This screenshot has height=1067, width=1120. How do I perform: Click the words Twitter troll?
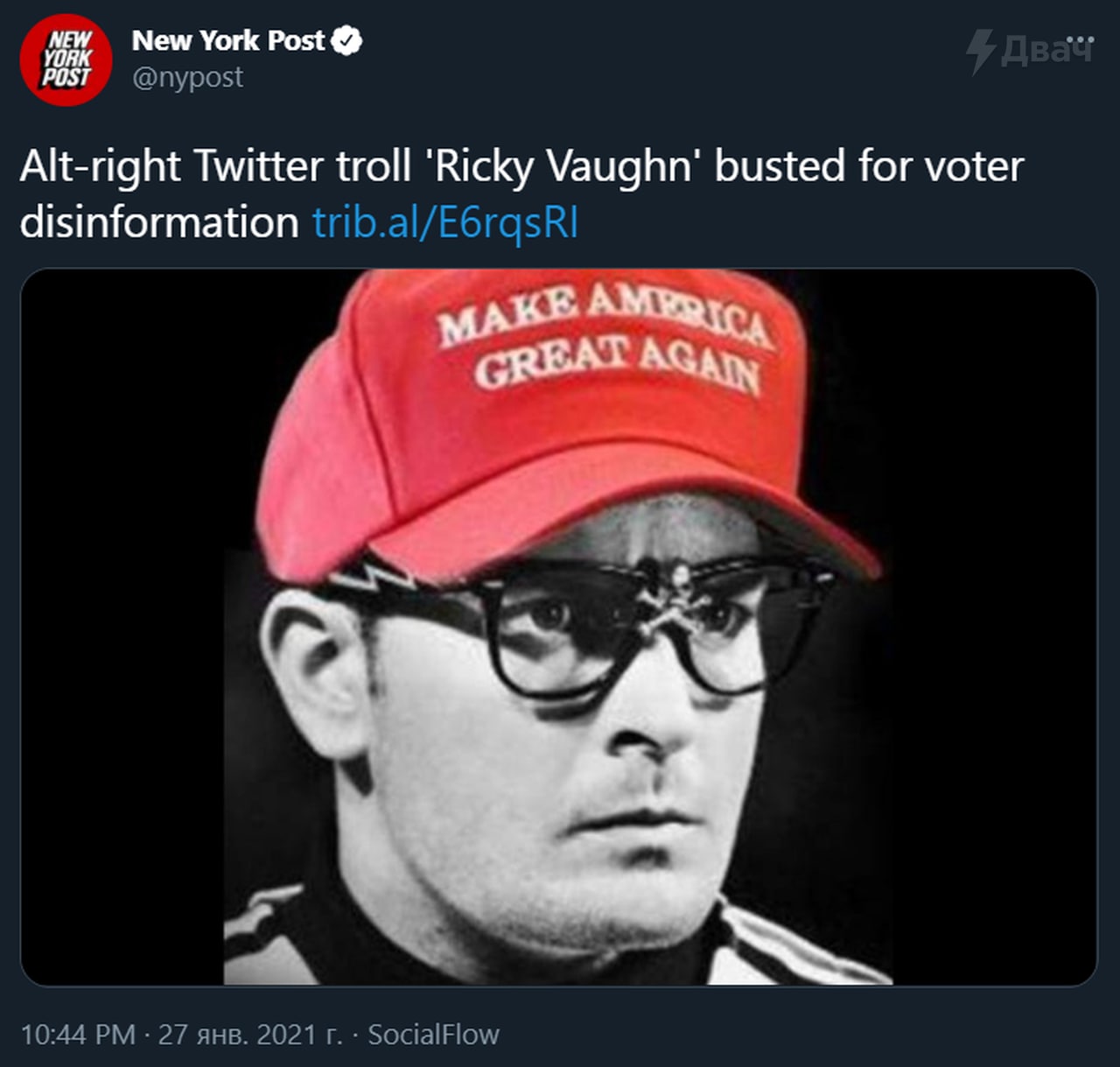click(302, 166)
